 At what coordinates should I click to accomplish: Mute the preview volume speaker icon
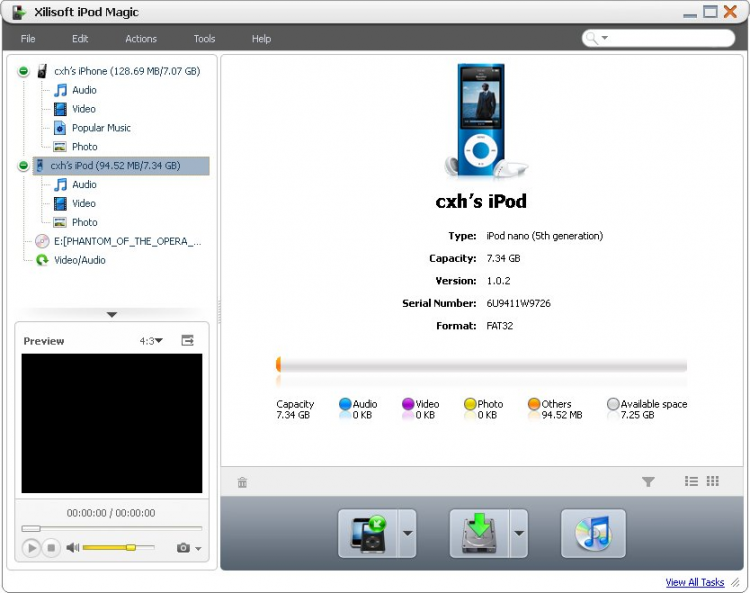click(72, 548)
